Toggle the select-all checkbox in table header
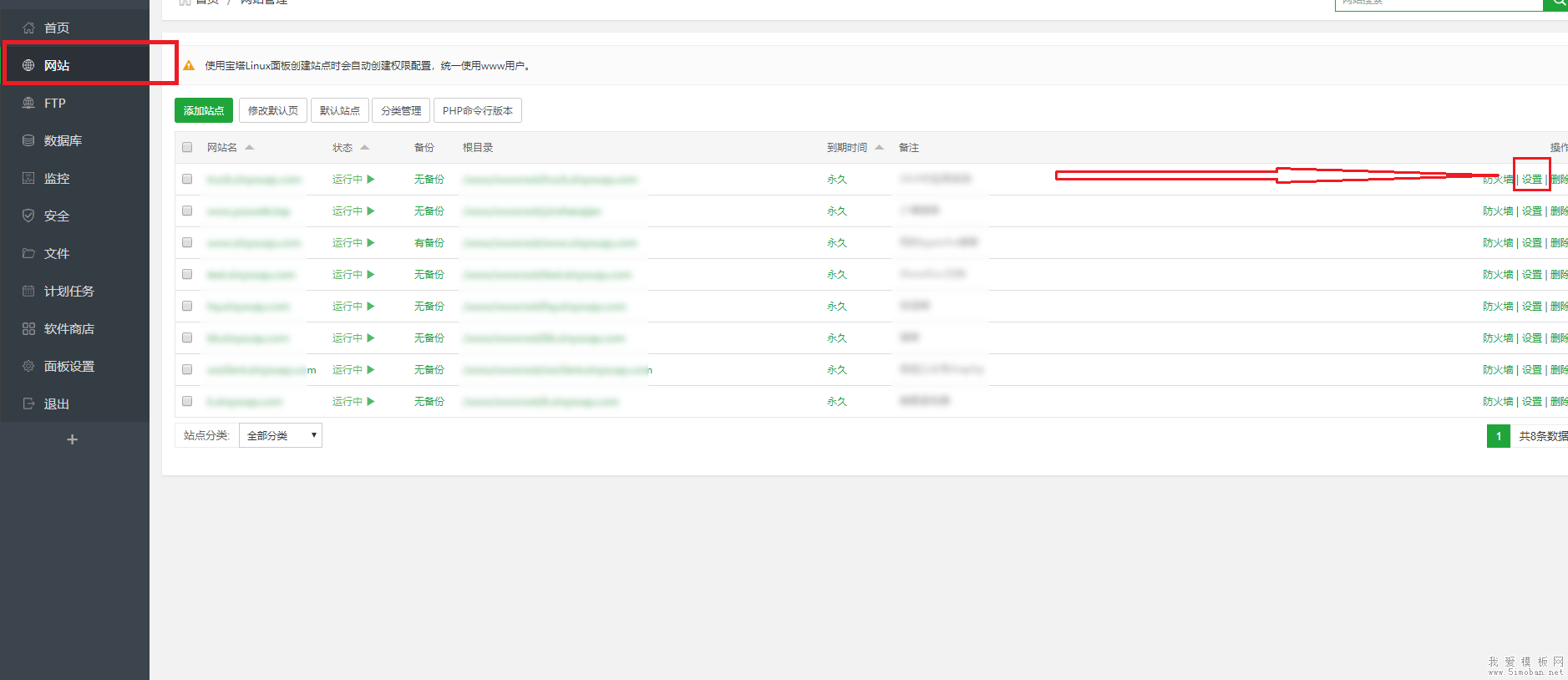The width and height of the screenshot is (1568, 680). pyautogui.click(x=187, y=147)
